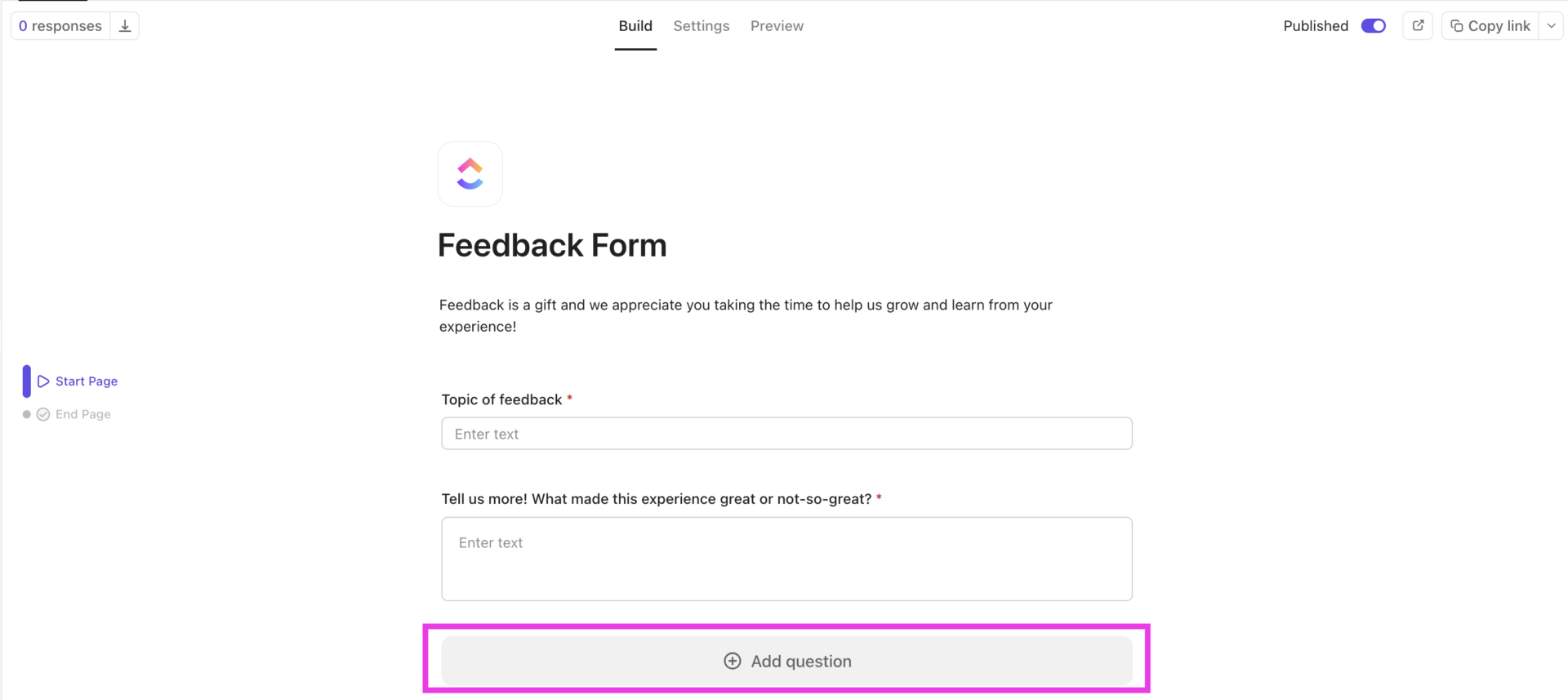
Task: Click the Copy link icon
Action: click(x=1457, y=25)
